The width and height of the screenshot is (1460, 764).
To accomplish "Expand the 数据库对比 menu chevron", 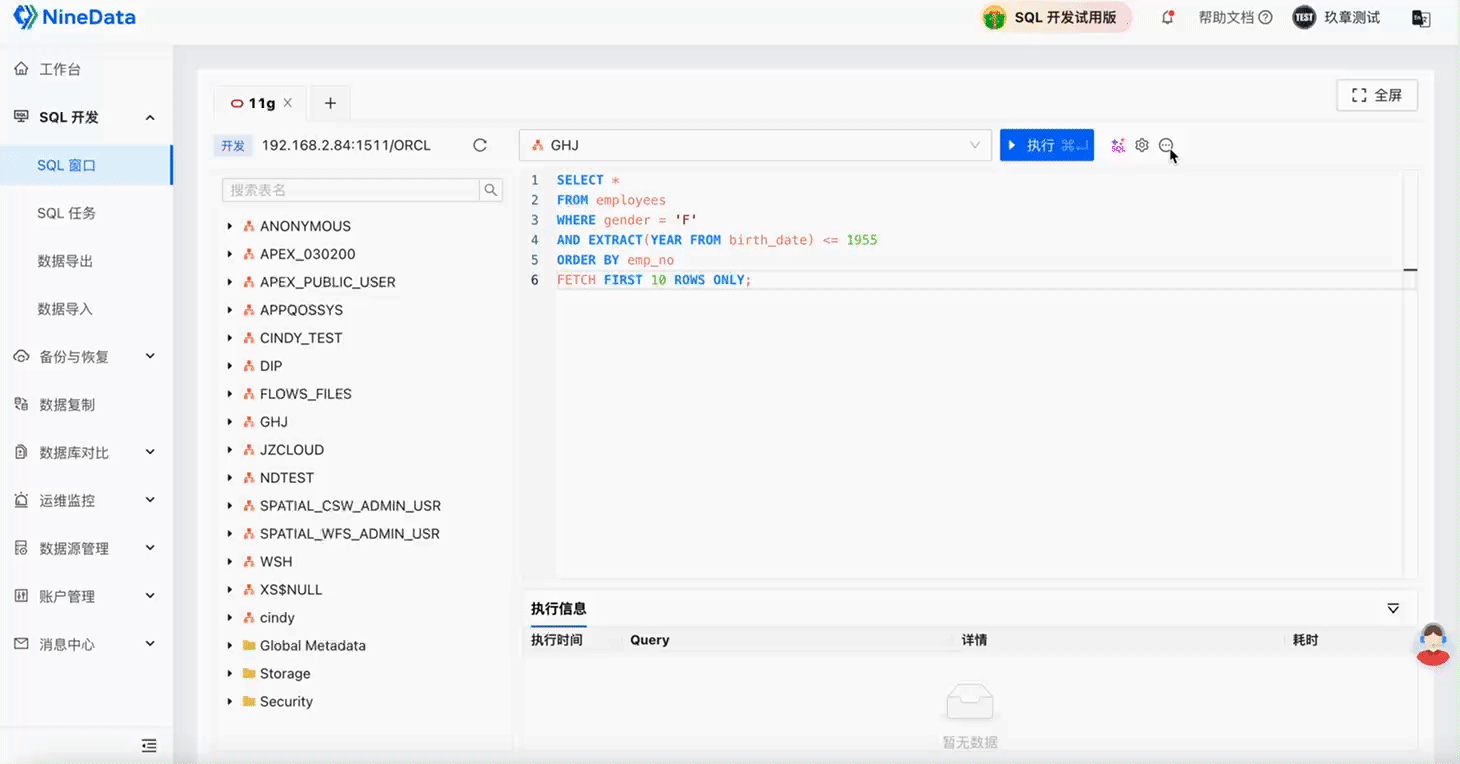I will (150, 452).
